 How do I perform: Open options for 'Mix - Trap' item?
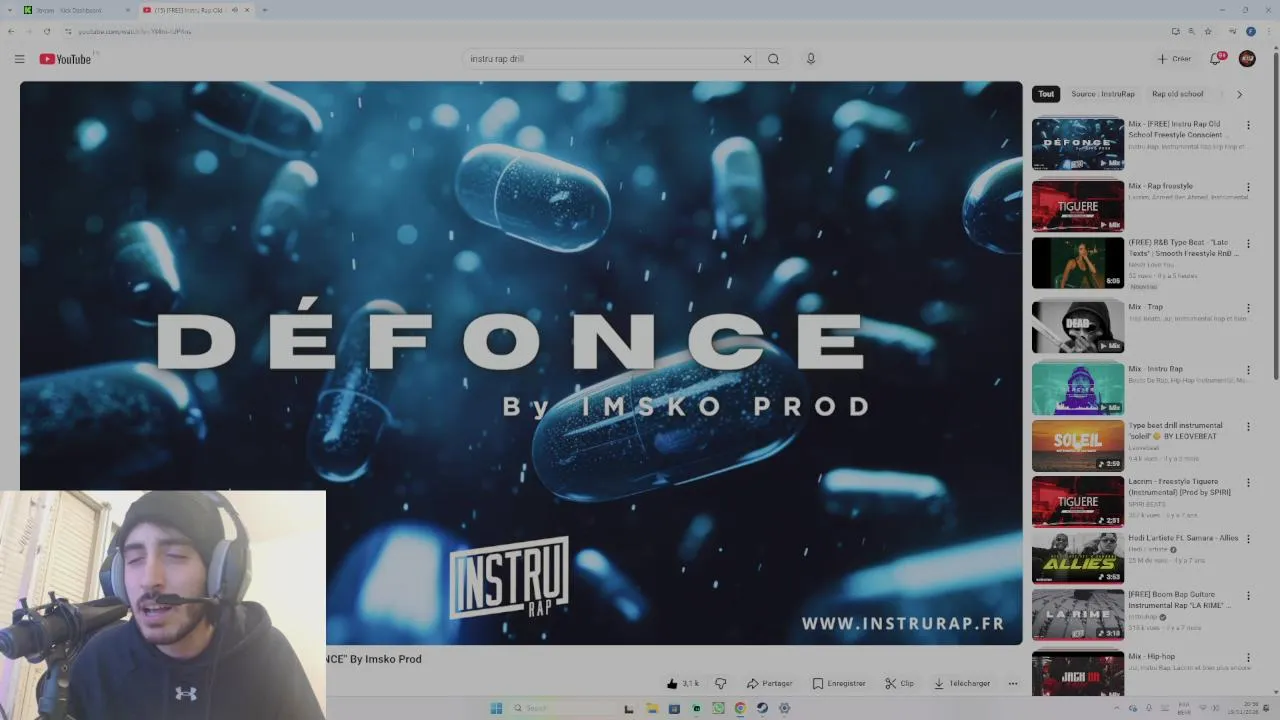pos(1248,308)
